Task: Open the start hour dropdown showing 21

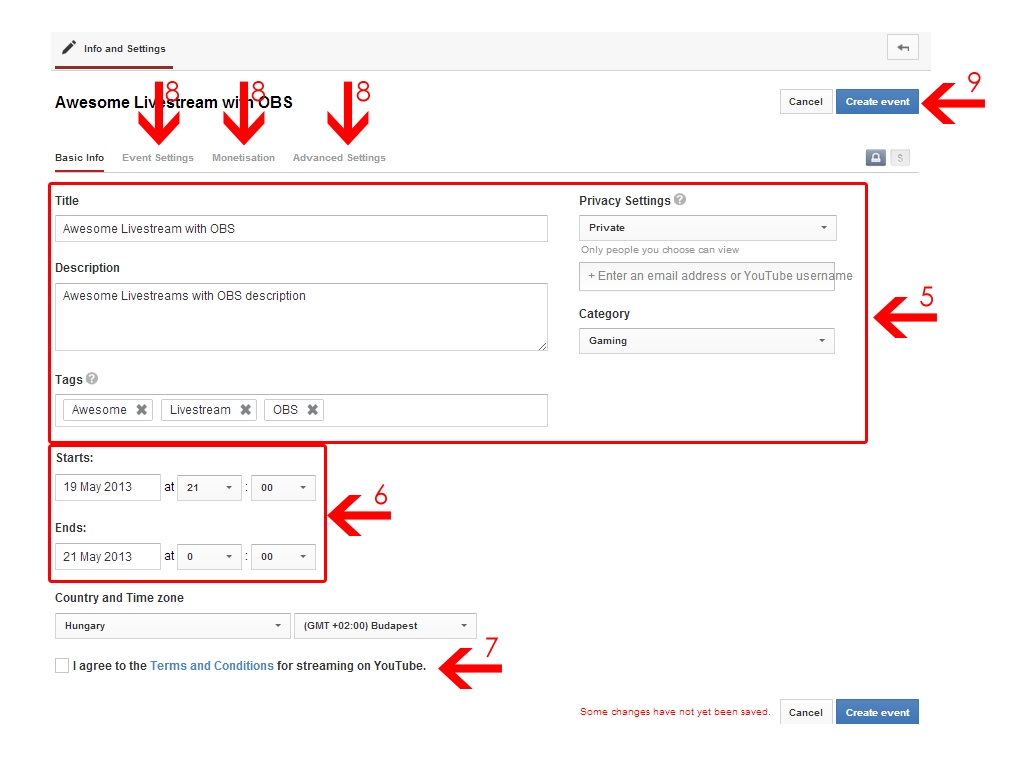Action: [x=209, y=487]
